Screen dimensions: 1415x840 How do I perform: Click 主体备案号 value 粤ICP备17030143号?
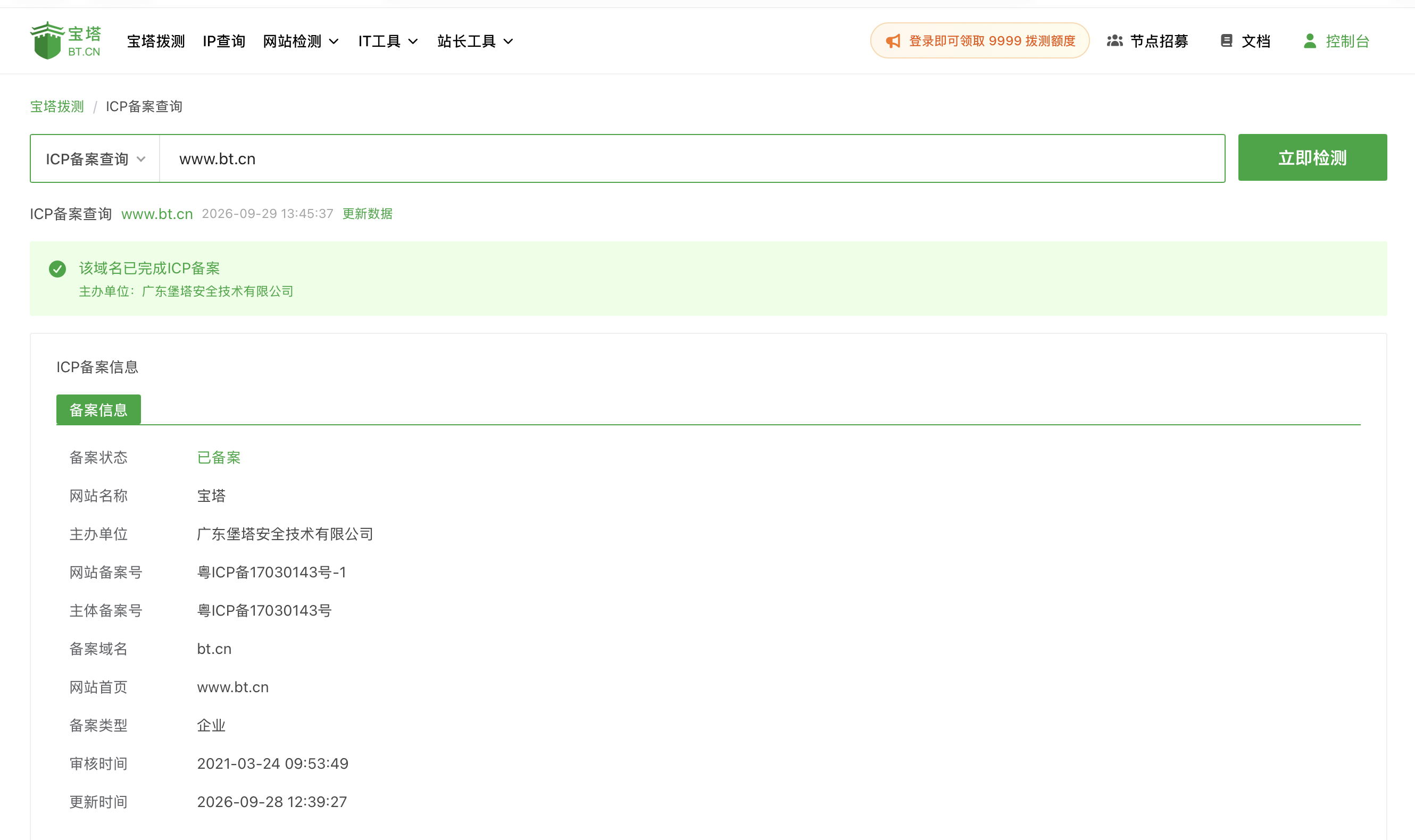264,611
